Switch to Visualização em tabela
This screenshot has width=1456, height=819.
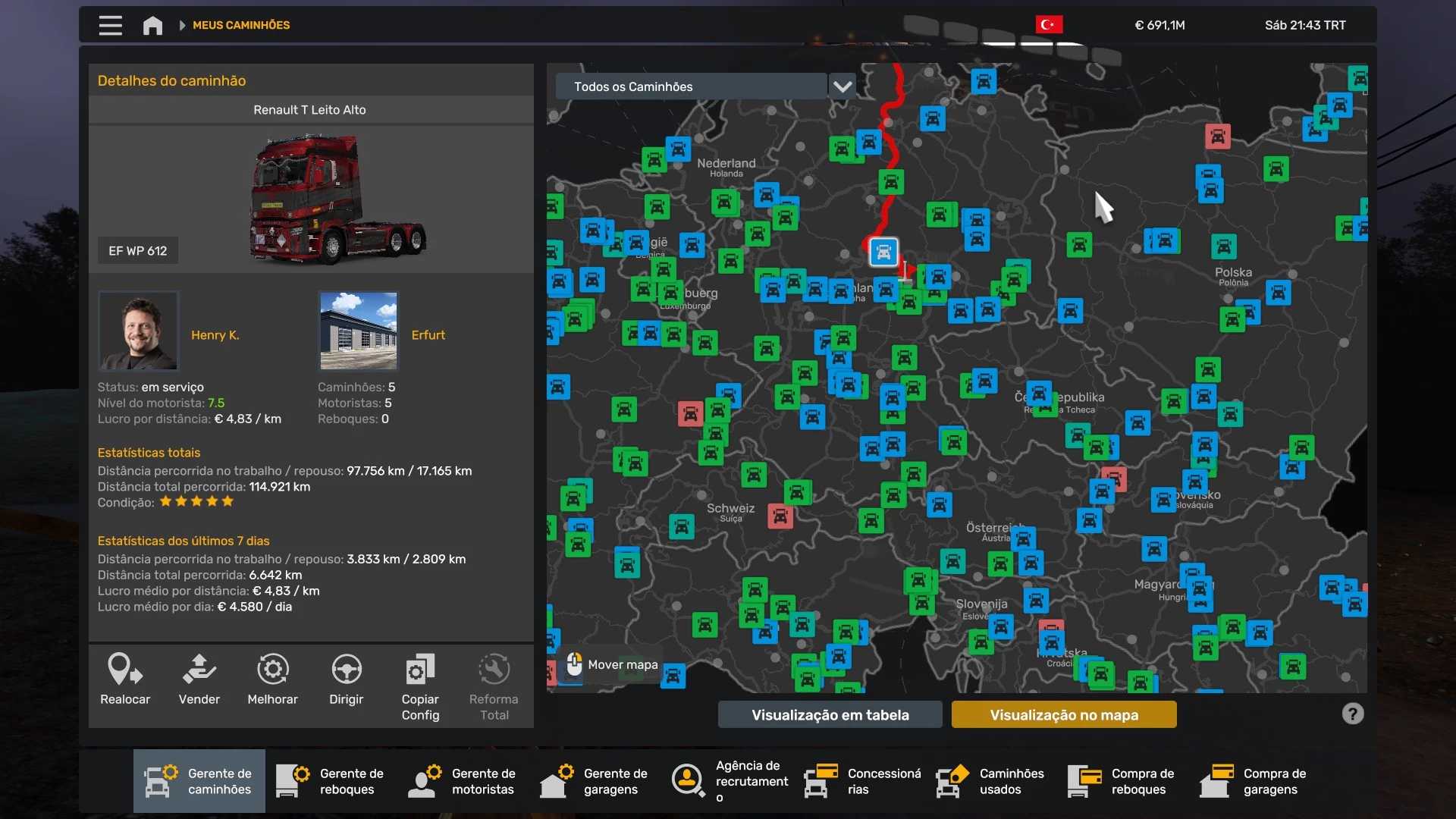point(830,714)
